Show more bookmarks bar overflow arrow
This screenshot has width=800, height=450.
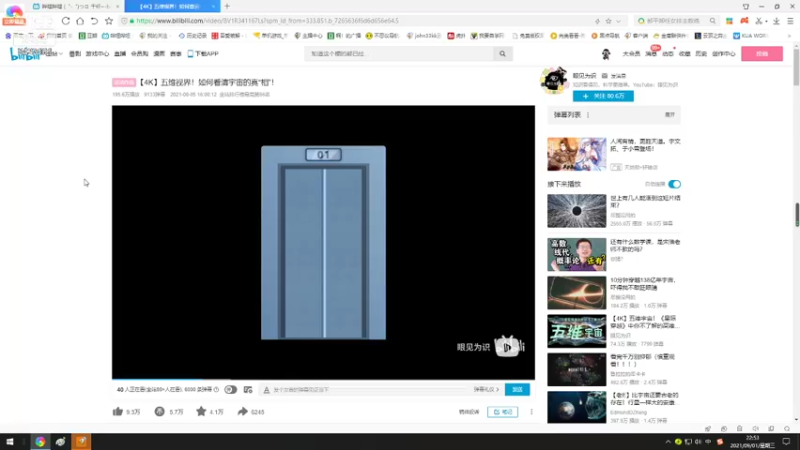pos(789,36)
